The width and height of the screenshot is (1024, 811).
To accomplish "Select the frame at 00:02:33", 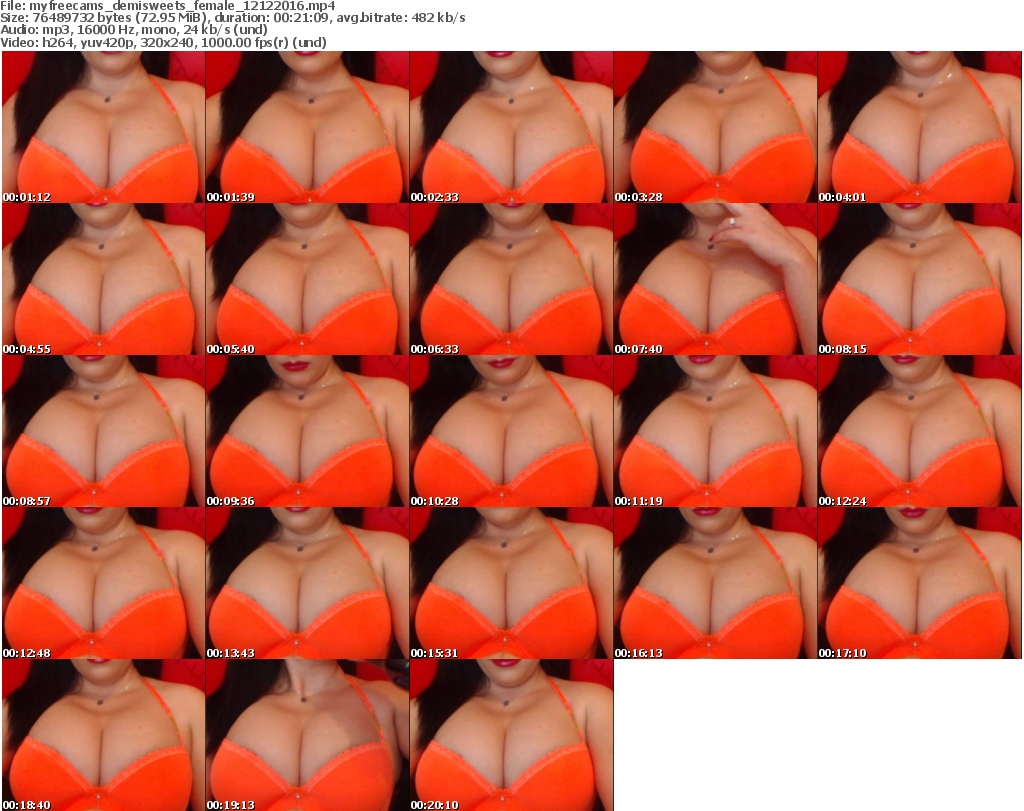I will pos(511,127).
